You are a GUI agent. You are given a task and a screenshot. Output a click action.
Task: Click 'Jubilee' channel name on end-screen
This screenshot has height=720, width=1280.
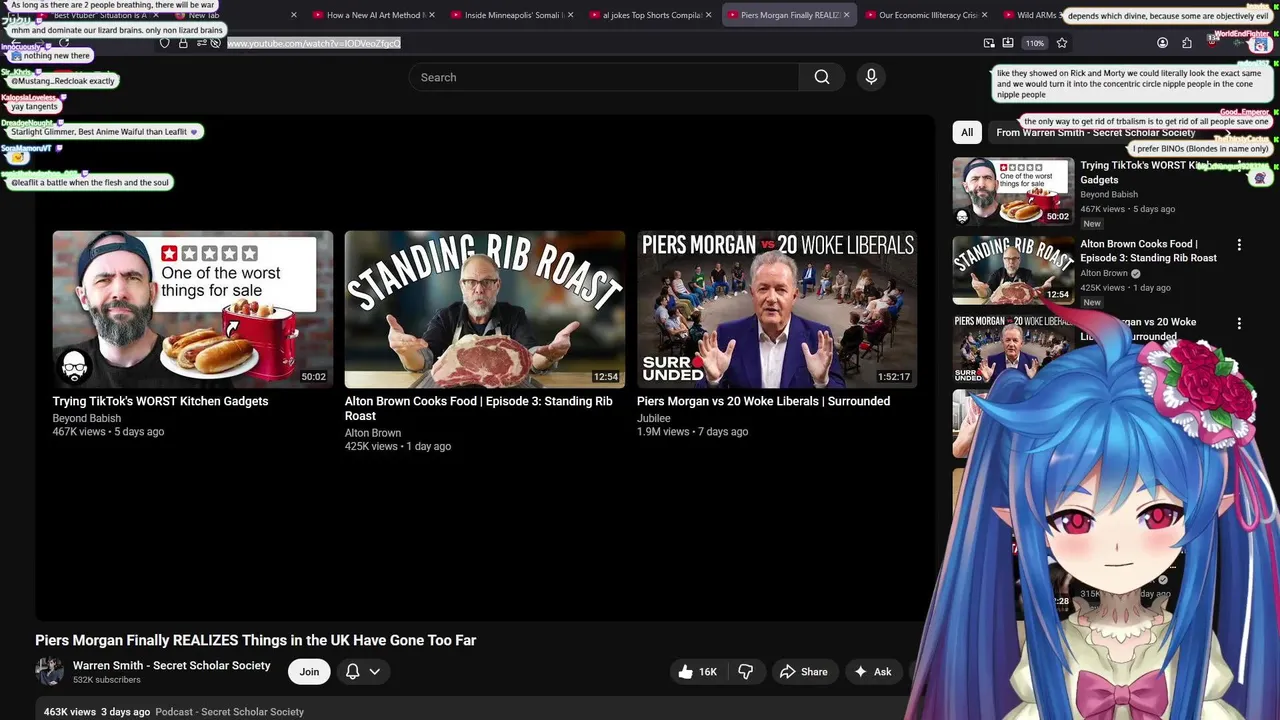point(654,418)
